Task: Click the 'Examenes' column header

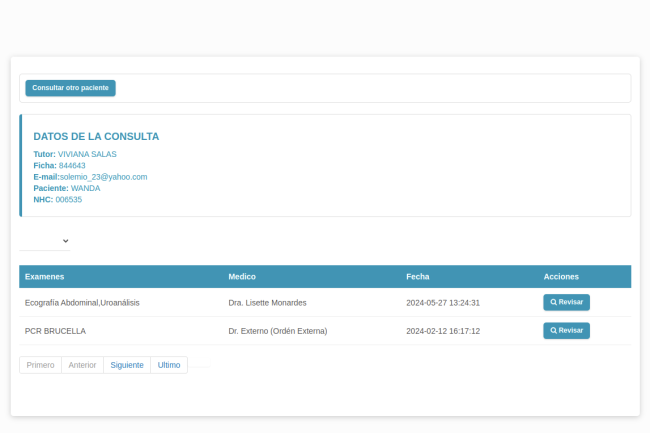Action: 45,276
